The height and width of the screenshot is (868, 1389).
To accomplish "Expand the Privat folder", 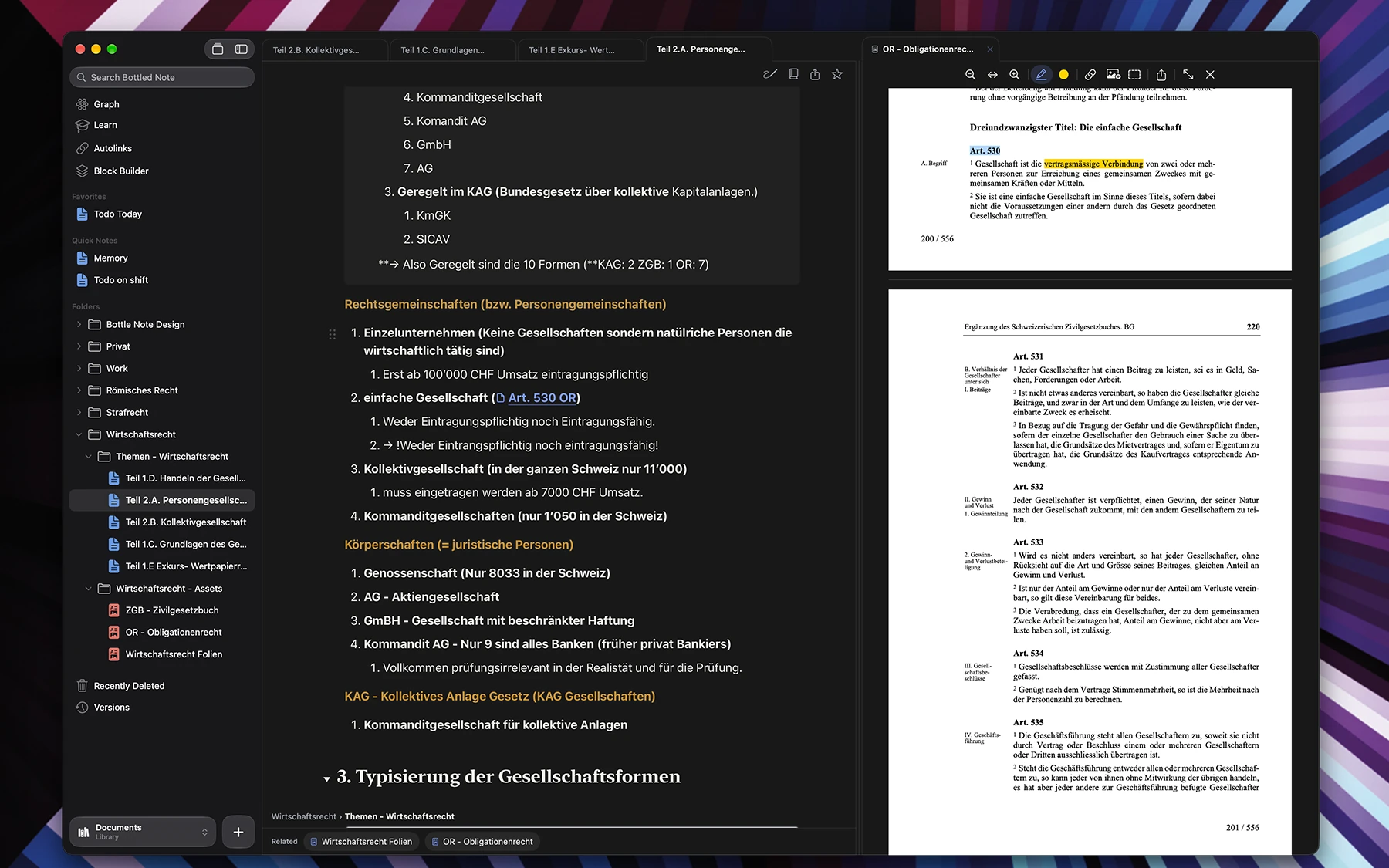I will click(79, 346).
